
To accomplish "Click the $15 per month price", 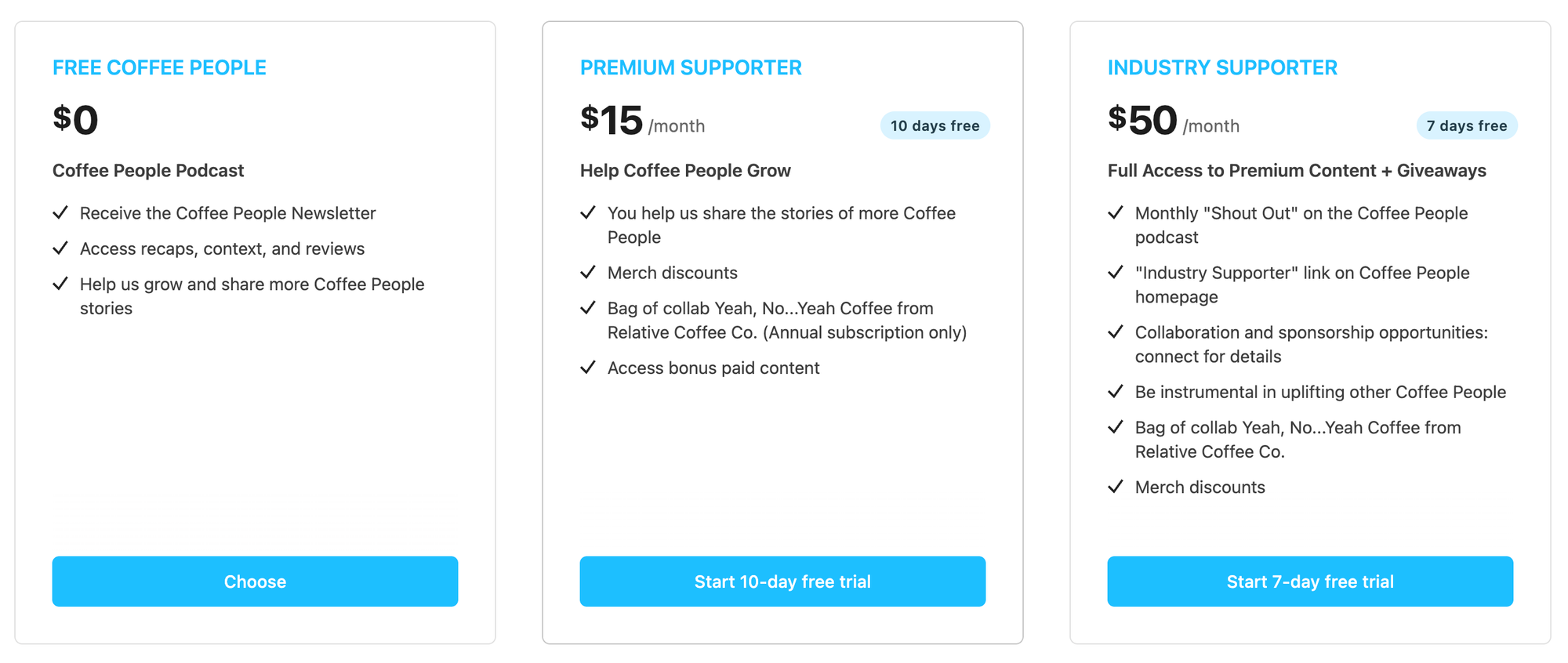I will [x=641, y=121].
